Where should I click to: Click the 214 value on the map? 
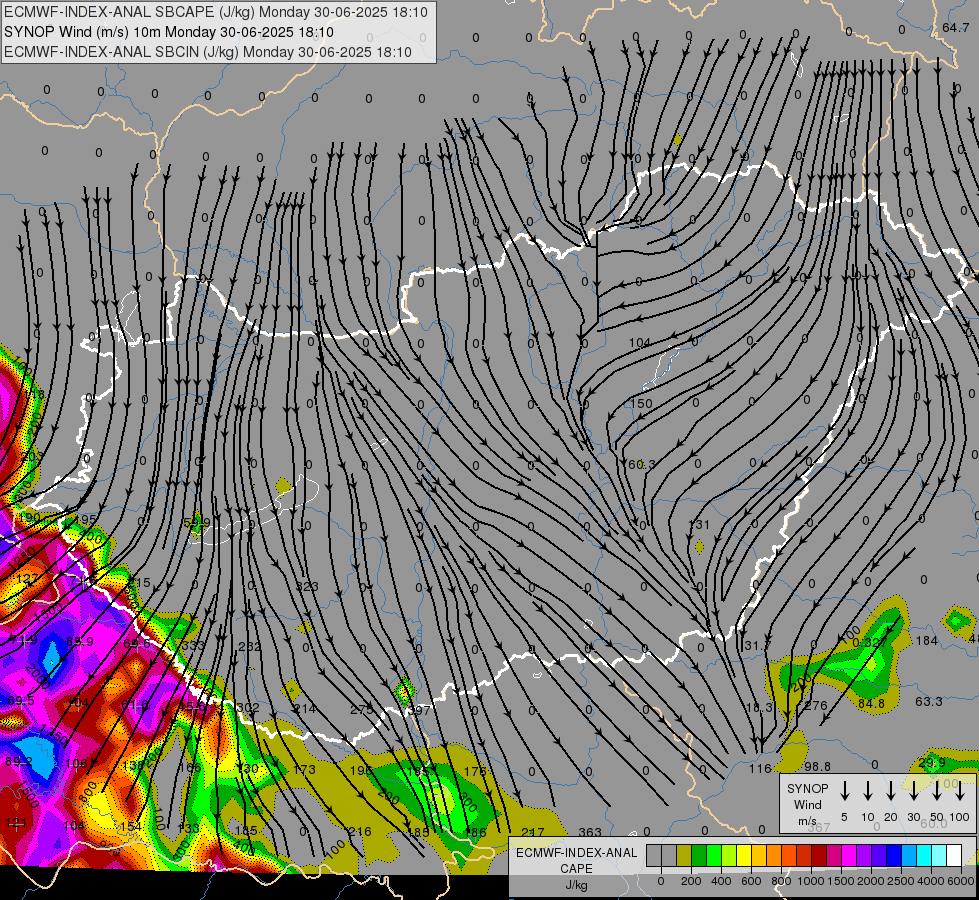pos(305,708)
